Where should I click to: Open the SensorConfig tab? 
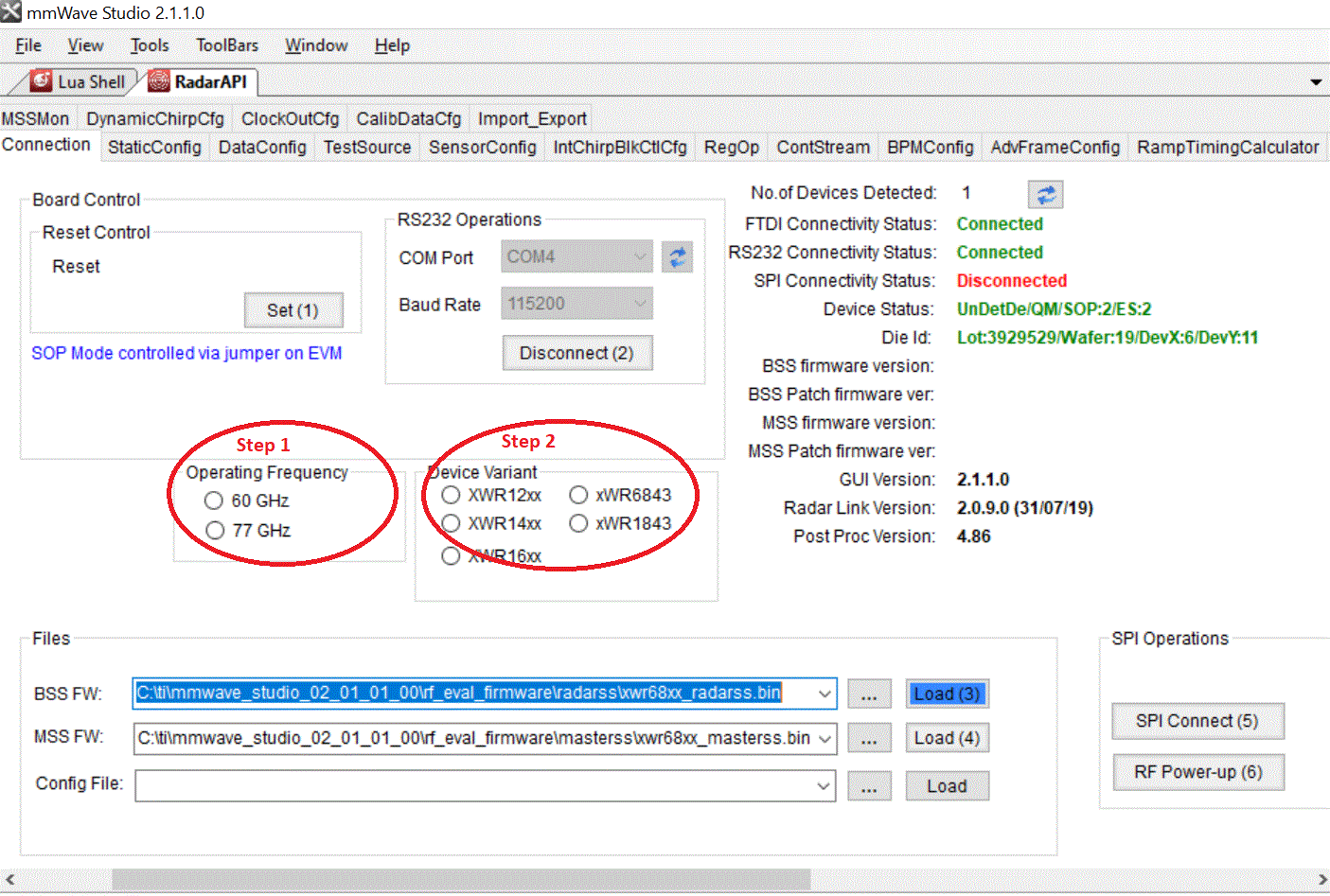[483, 148]
